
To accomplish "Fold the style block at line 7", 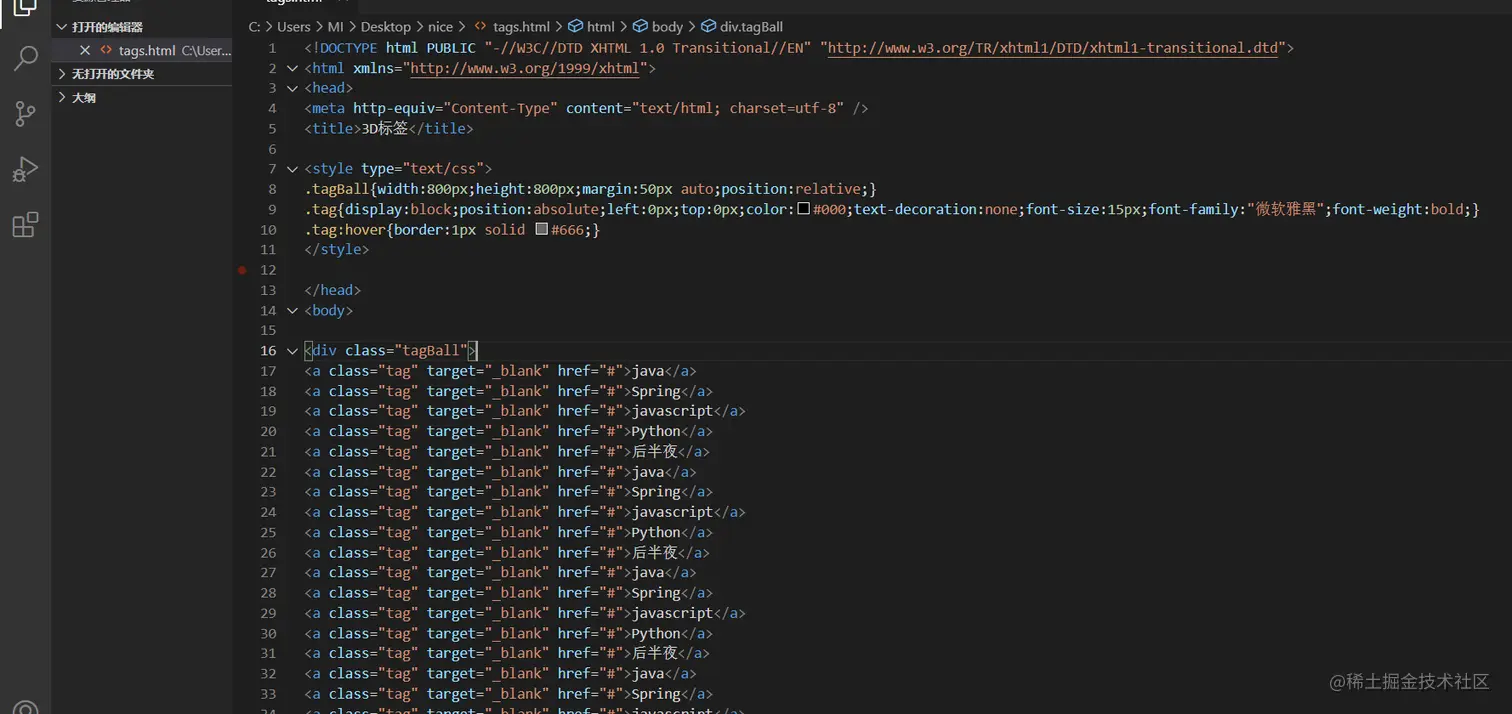I will pos(293,169).
